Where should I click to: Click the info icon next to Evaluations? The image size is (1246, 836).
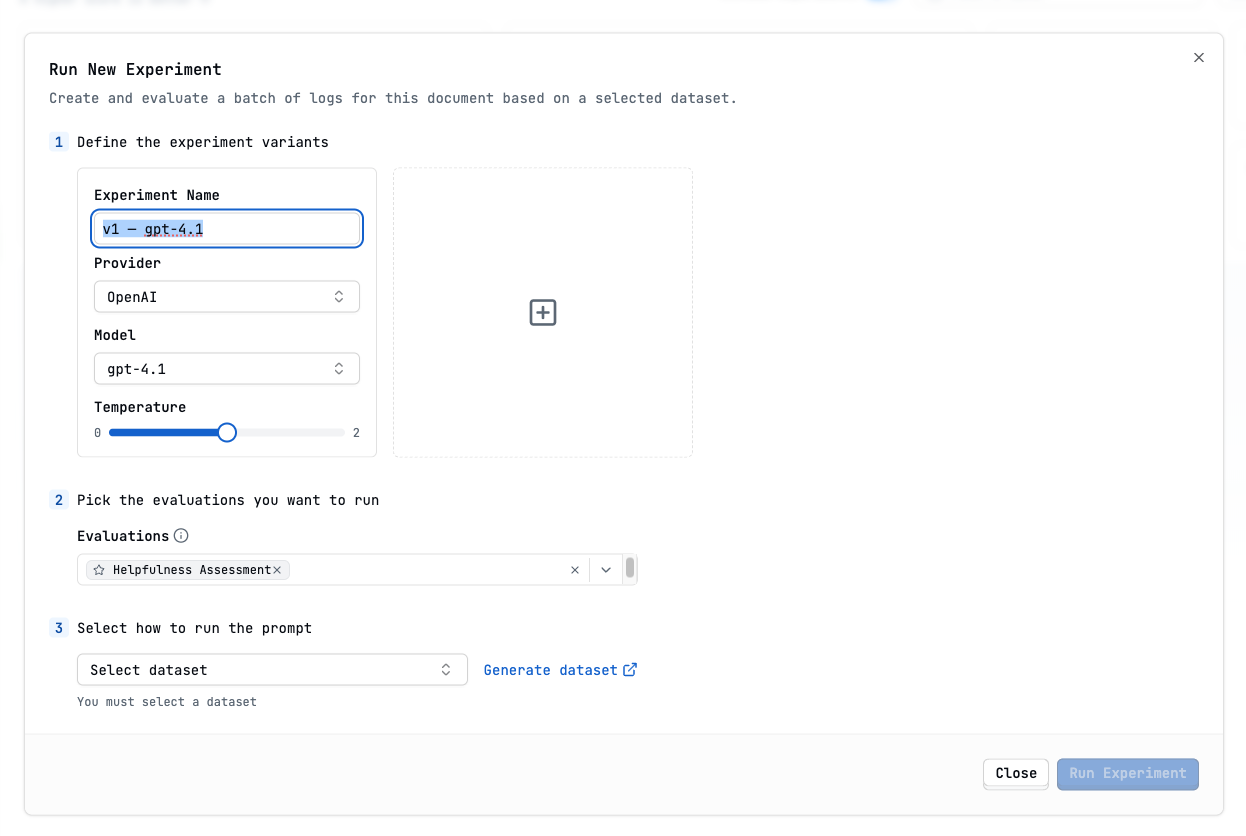tap(181, 535)
